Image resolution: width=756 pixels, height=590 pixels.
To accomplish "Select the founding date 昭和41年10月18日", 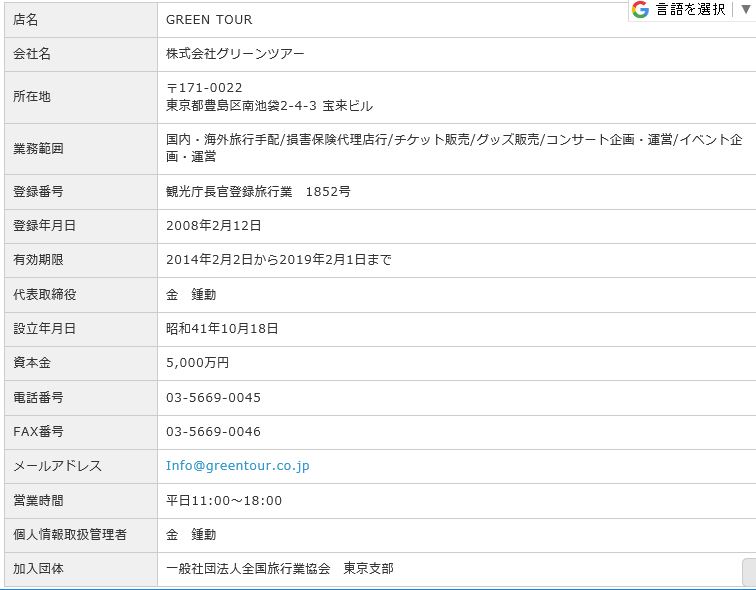I will (222, 329).
